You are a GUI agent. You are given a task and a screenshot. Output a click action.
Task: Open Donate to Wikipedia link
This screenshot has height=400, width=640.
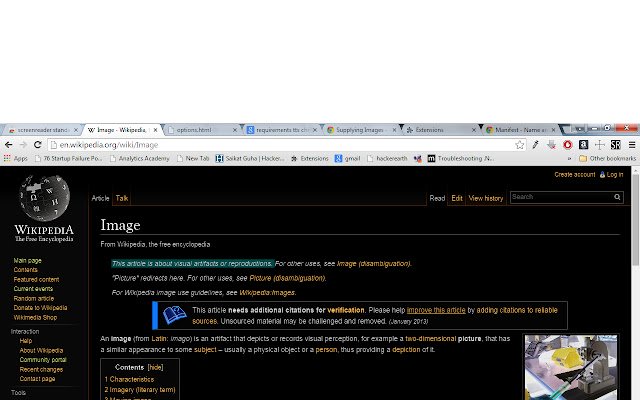40,308
